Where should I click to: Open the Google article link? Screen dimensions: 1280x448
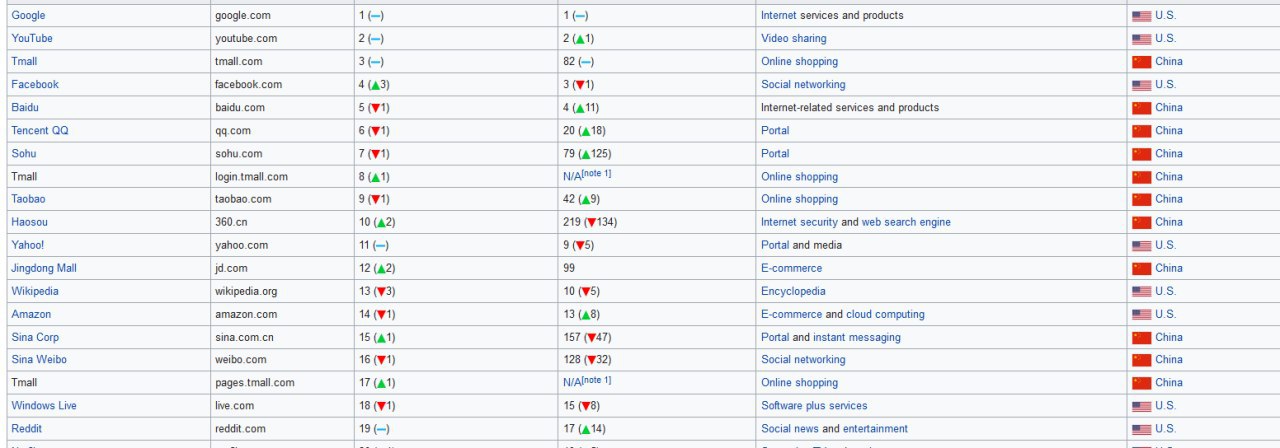[x=28, y=16]
